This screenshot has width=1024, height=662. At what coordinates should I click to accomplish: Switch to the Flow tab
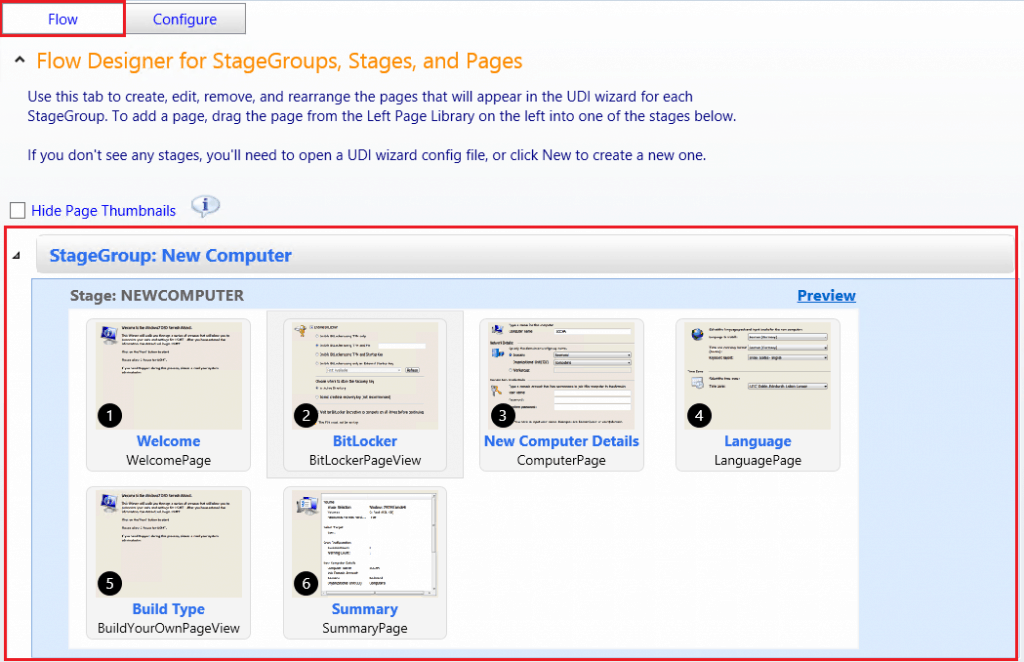click(x=63, y=19)
